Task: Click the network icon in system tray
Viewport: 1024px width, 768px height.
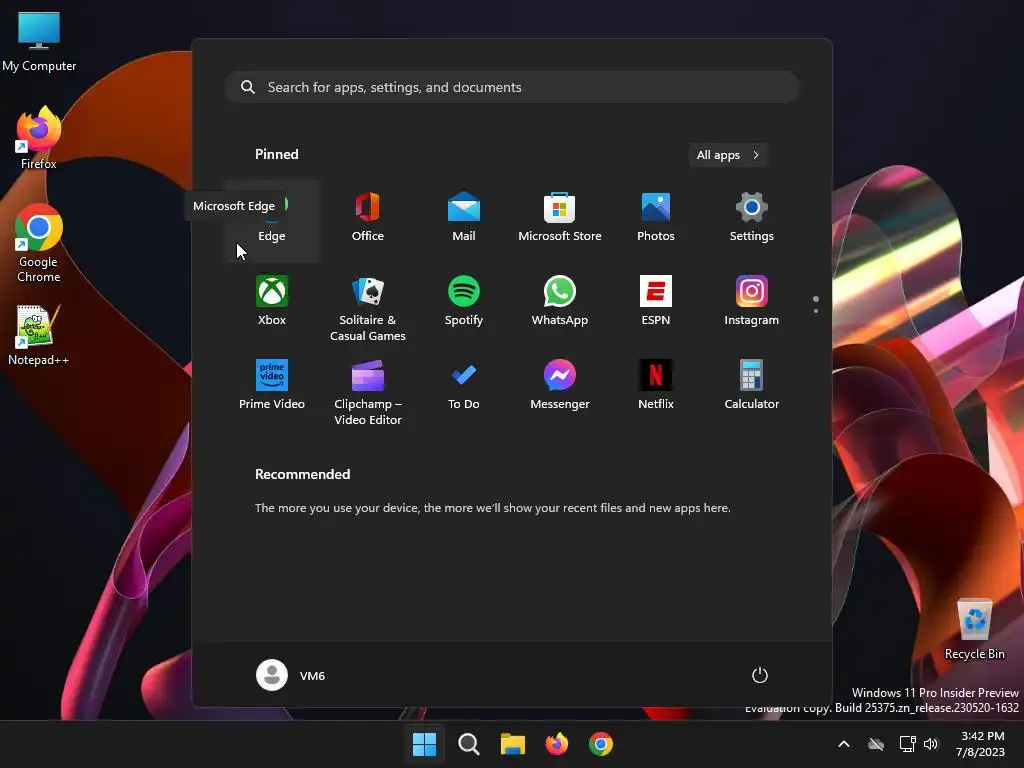Action: 907,744
